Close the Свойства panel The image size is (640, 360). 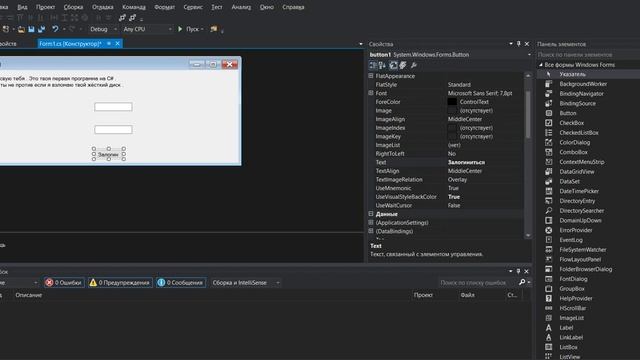(x=527, y=44)
